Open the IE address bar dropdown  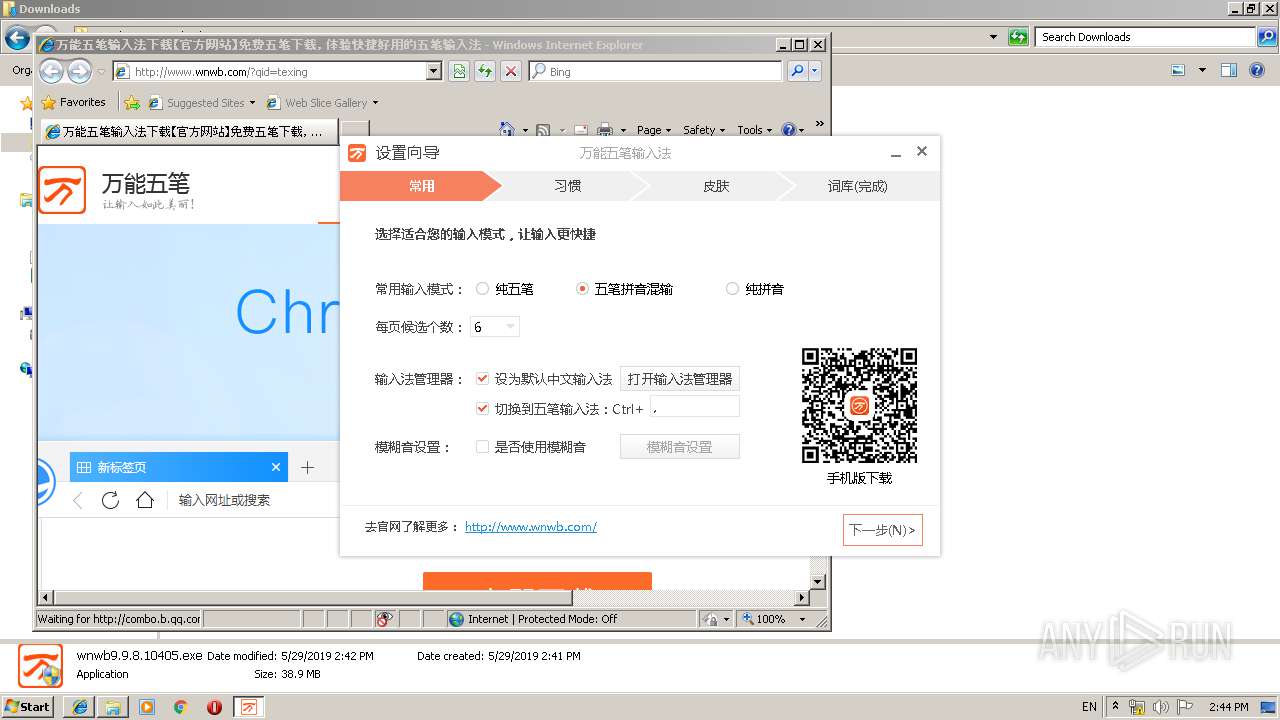click(x=433, y=71)
